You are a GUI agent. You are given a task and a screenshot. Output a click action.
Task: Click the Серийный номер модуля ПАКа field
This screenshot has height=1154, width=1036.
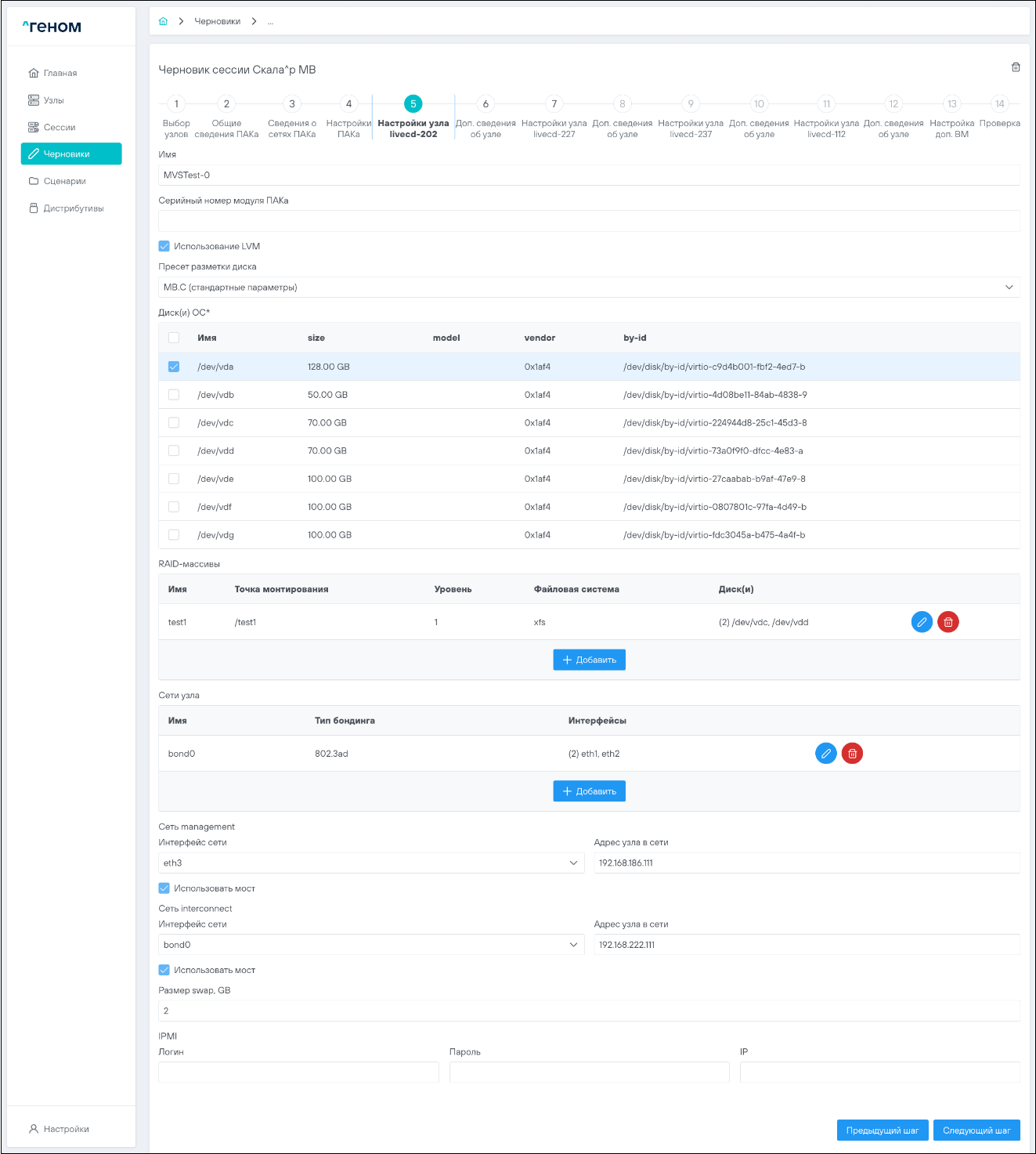[x=588, y=221]
